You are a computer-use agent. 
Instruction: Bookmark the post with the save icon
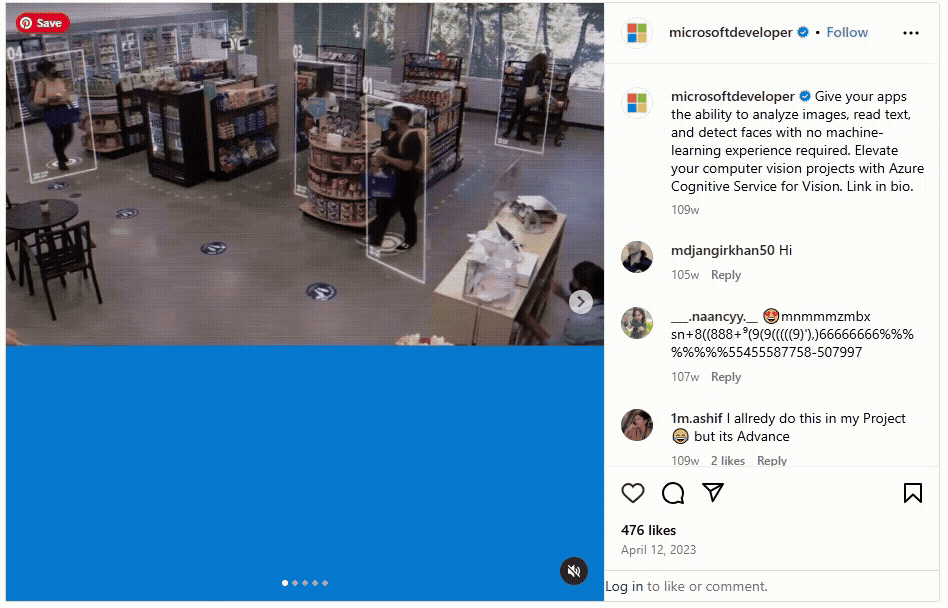point(912,493)
